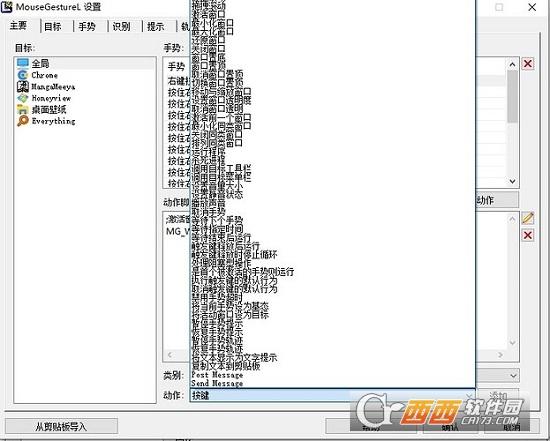Click the gesture list scrollbar down arrow
This screenshot has width=550, height=441.
512,181
